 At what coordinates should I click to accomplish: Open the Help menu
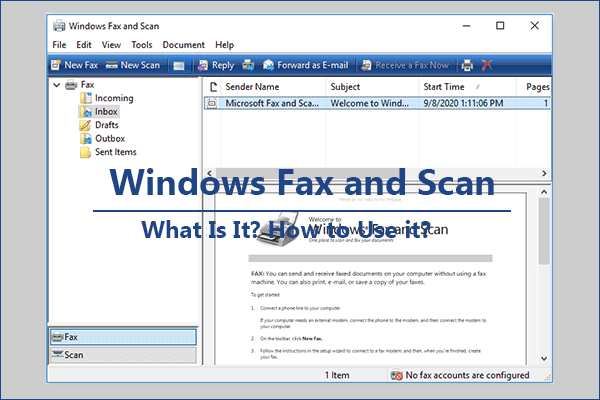click(x=224, y=45)
